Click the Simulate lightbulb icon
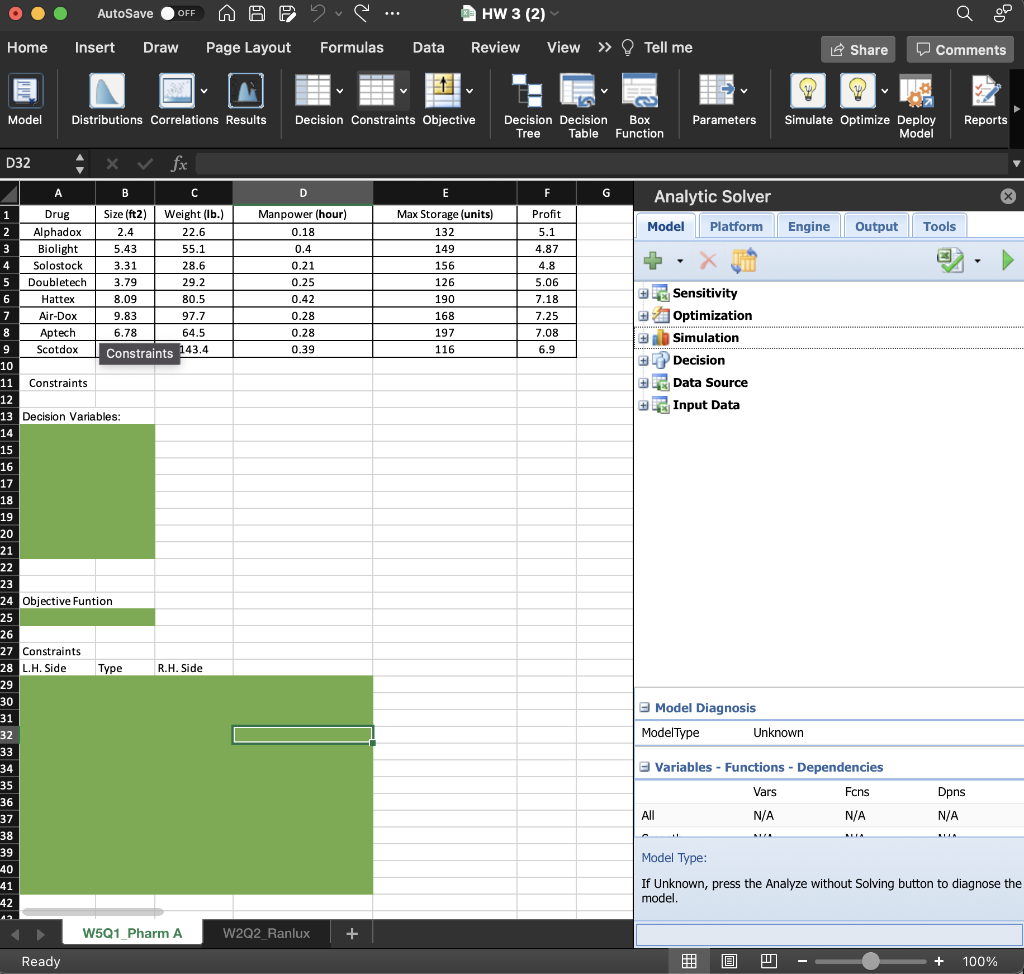 (808, 92)
